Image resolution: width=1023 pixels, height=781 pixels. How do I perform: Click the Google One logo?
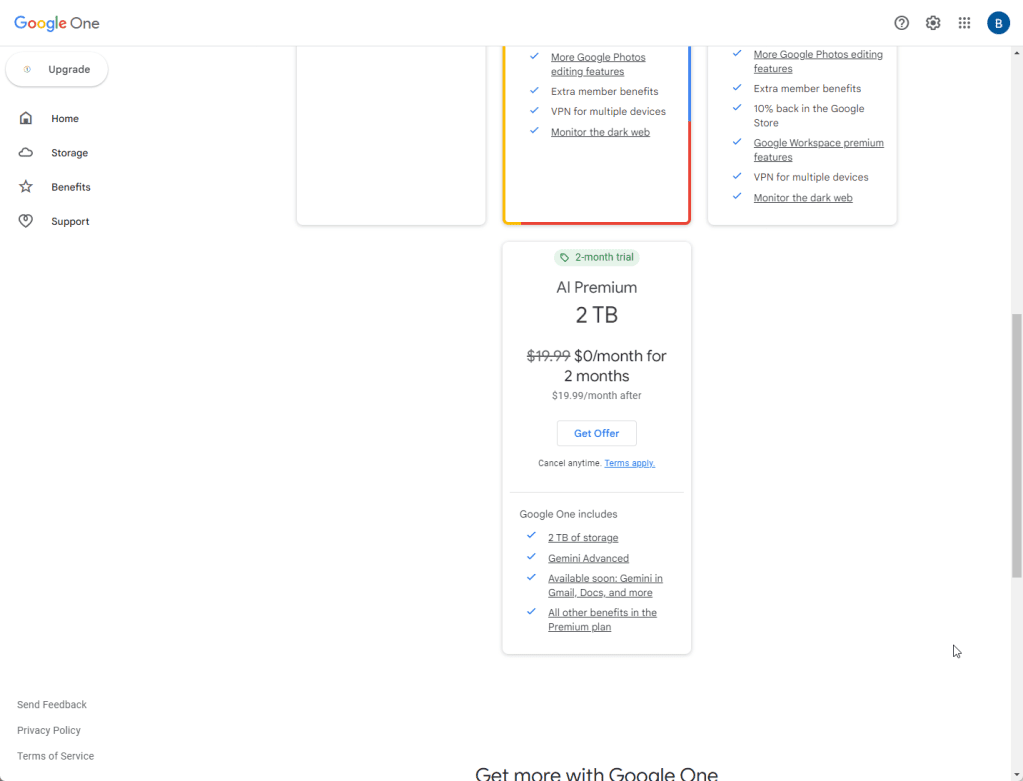click(x=57, y=23)
